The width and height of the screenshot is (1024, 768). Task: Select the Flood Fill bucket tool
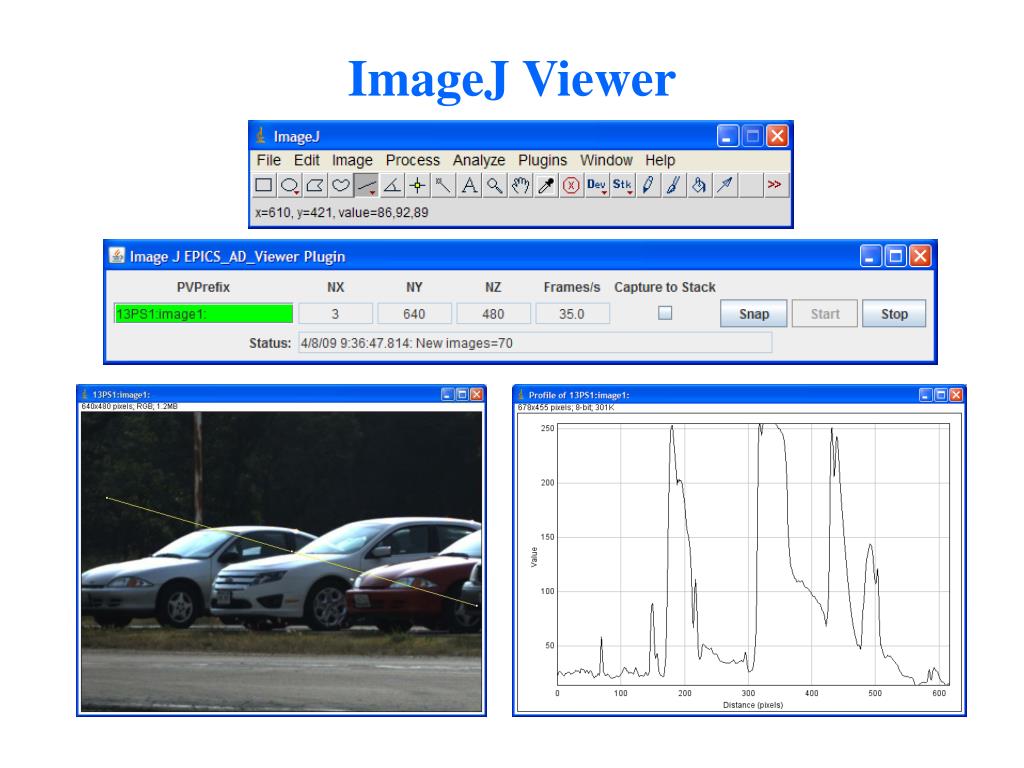click(x=699, y=185)
